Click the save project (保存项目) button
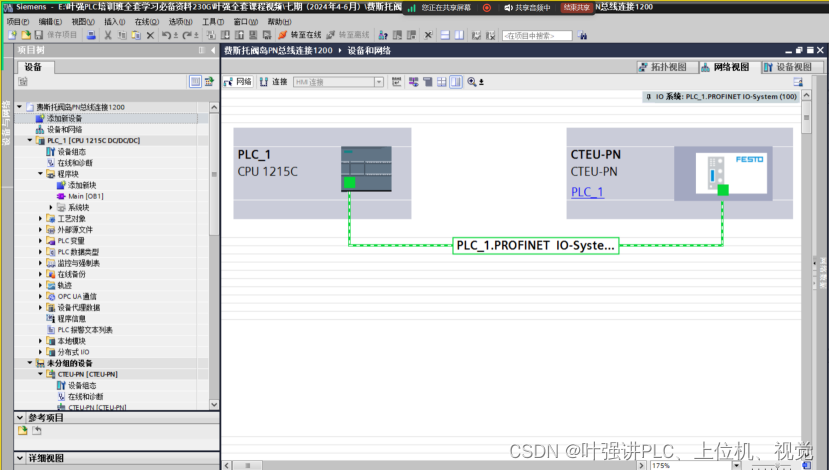Viewport: 829px width, 470px height. [x=56, y=35]
